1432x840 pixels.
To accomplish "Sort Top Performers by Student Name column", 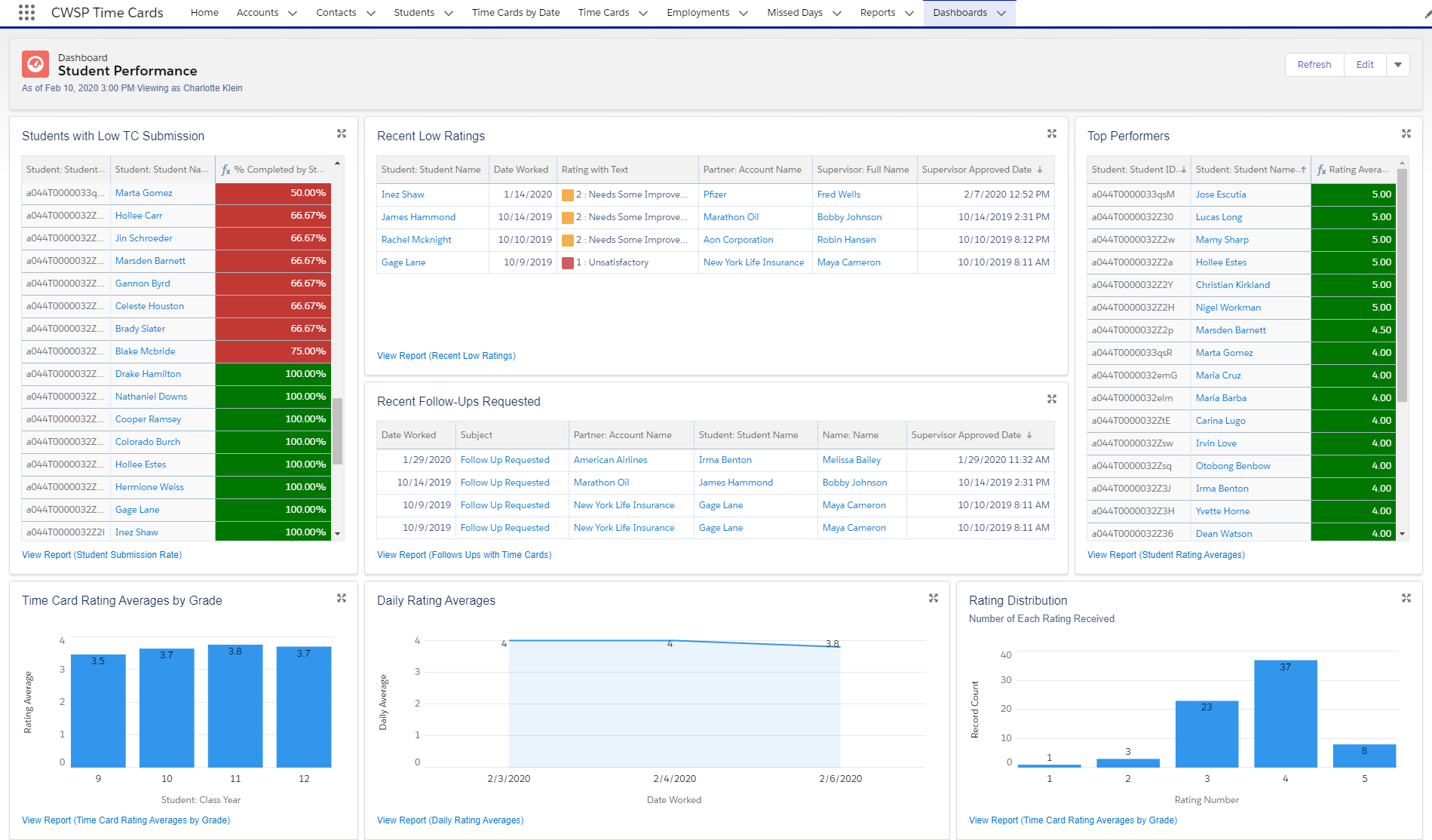I will pos(1250,170).
